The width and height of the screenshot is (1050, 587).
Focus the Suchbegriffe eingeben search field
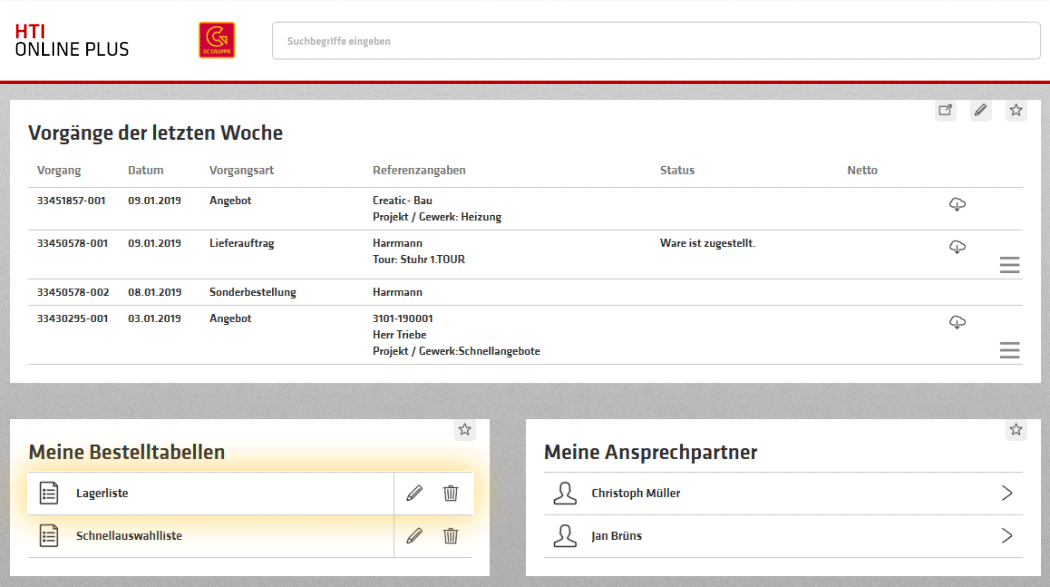pos(656,41)
